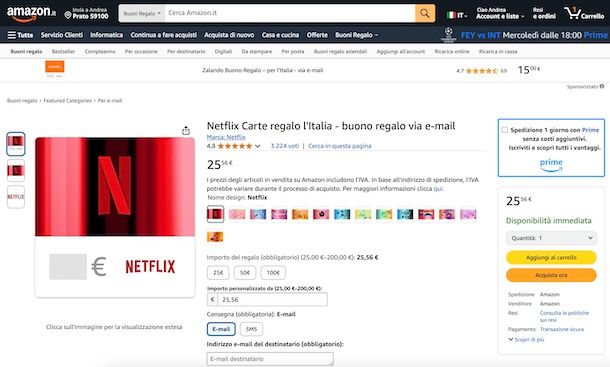Viewport: 610px width, 367px height.
Task: Expand Buoni Regalo nav dropdown
Action: [356, 35]
